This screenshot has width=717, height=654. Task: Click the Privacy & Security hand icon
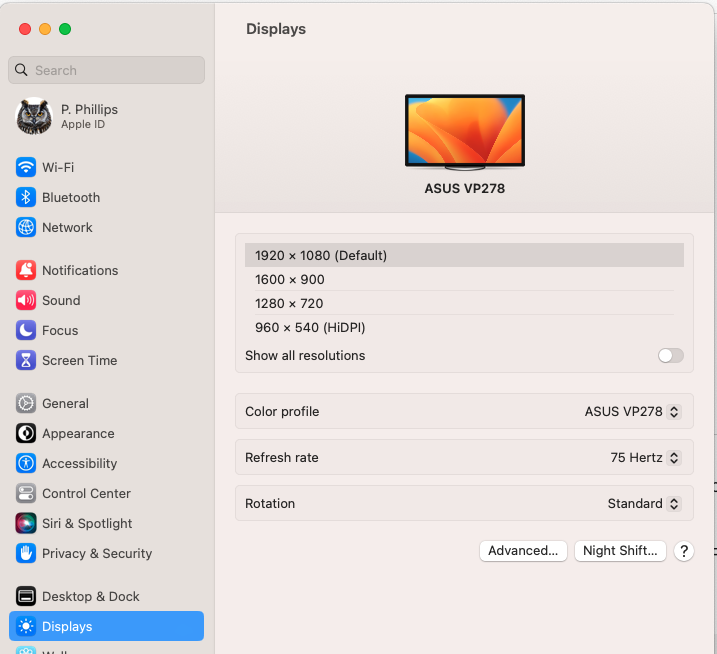tap(26, 553)
